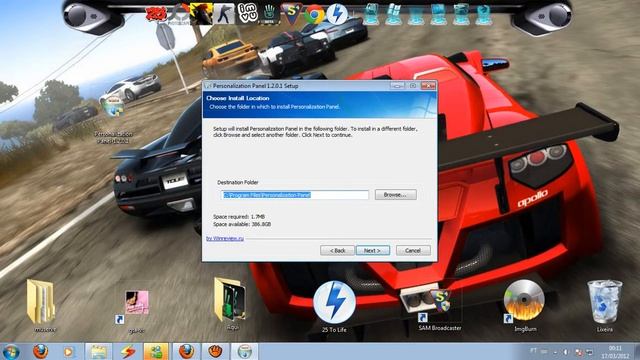The width and height of the screenshot is (640, 360).
Task: Open the pink picture desktop shortcut
Action: 136,311
